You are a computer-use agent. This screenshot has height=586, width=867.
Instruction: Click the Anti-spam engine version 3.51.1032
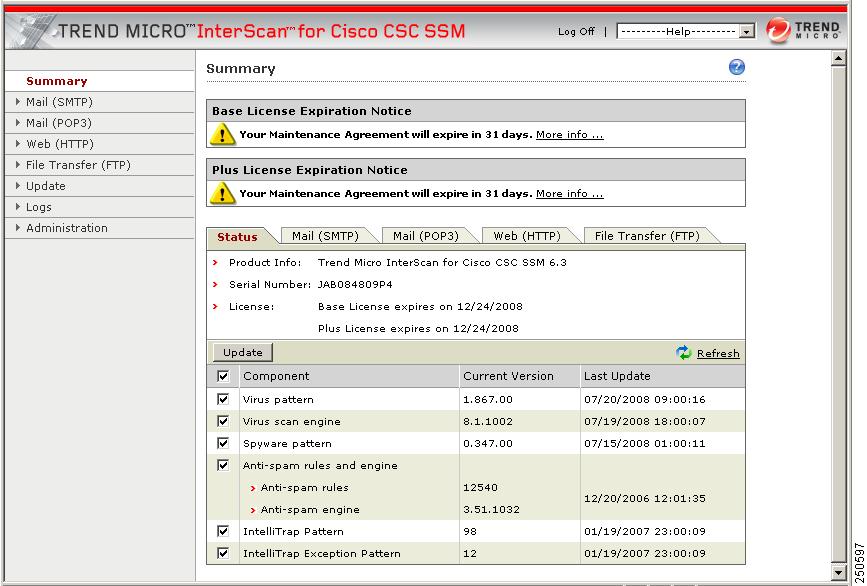coord(491,510)
